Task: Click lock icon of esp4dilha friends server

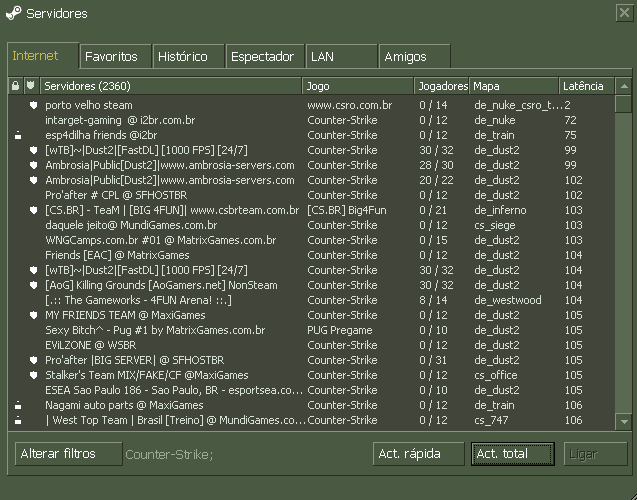Action: (x=18, y=135)
